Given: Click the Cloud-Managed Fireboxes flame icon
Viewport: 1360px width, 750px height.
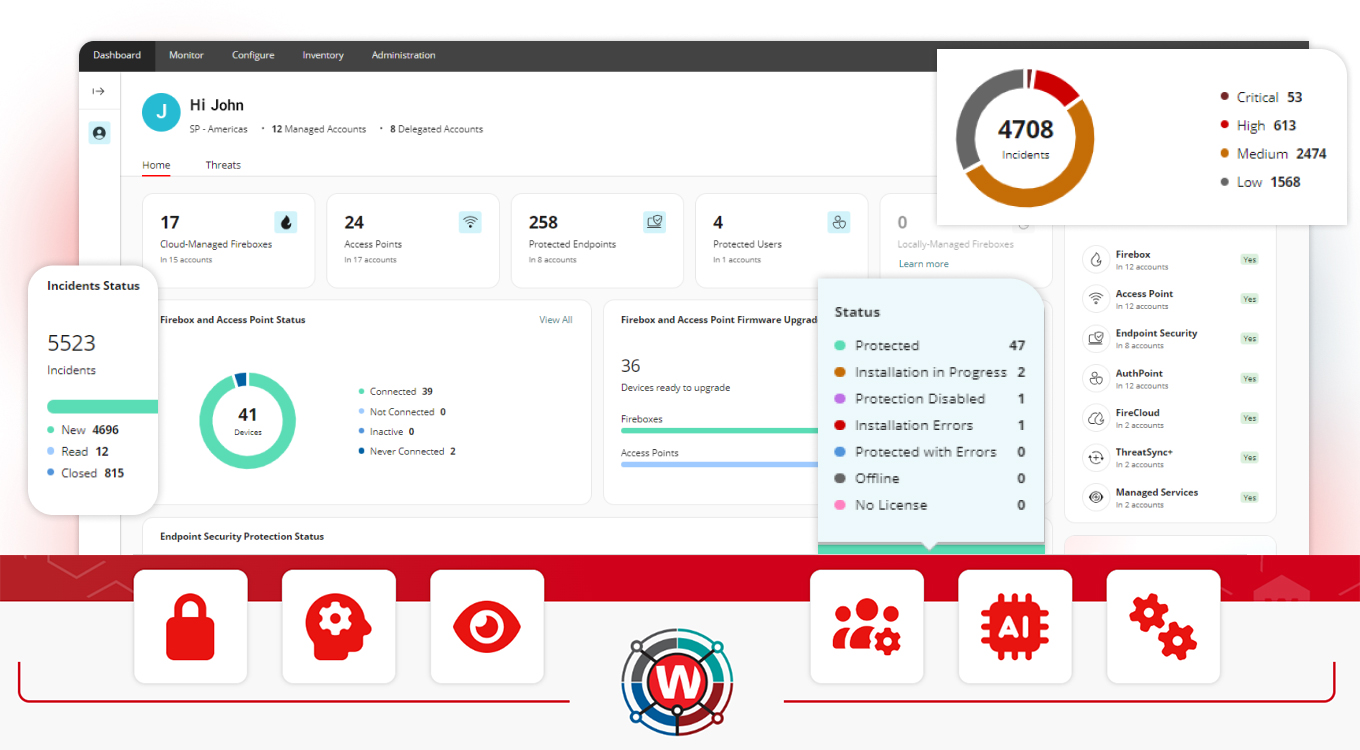Looking at the screenshot, I should (x=286, y=222).
